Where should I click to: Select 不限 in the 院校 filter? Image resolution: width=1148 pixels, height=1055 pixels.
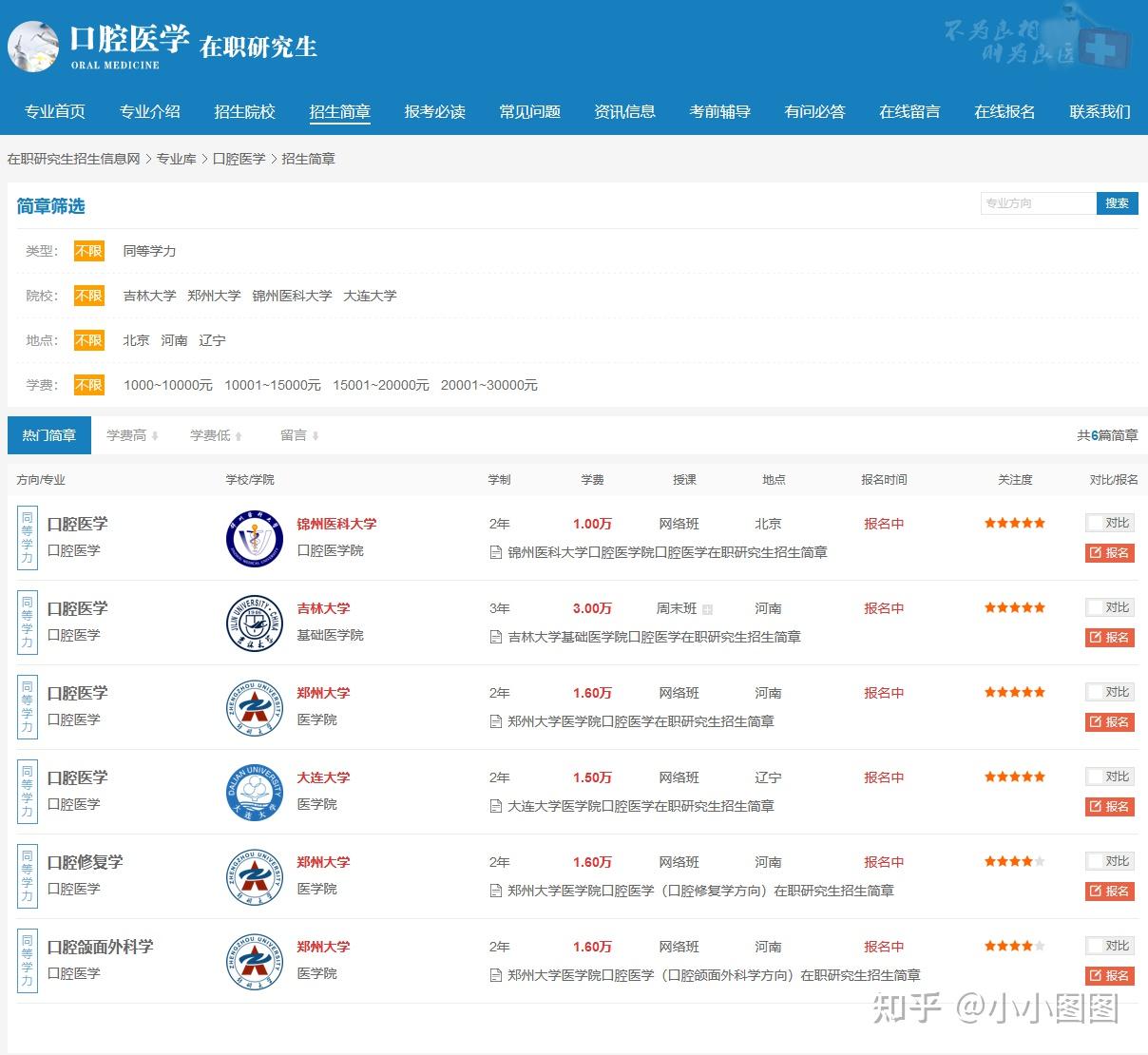89,296
